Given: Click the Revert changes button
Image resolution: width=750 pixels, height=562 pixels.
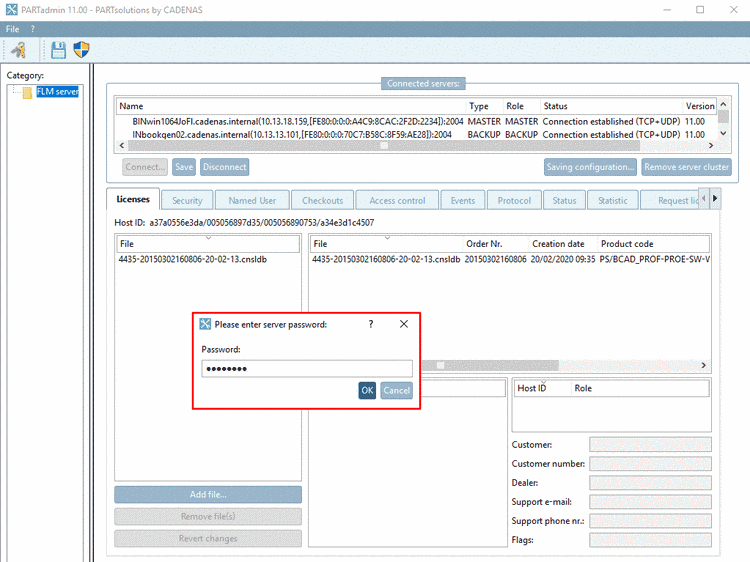Looking at the screenshot, I should (x=208, y=539).
